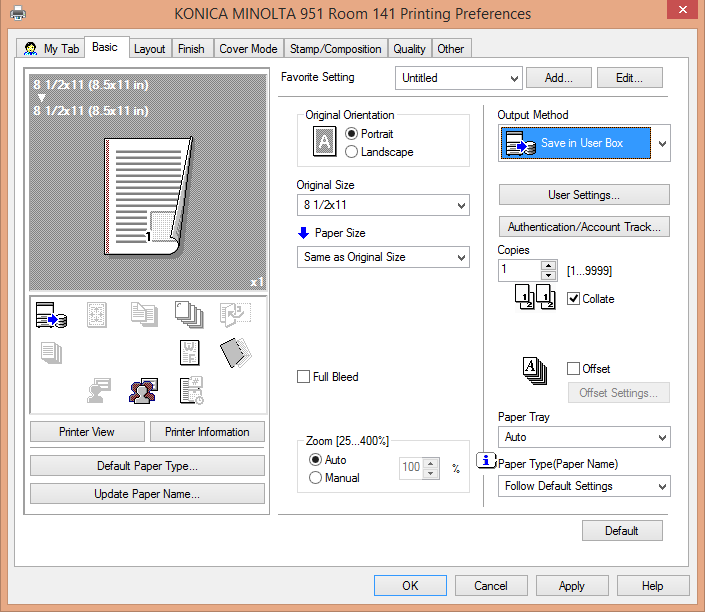Click the account track multi-user icon

click(x=143, y=391)
